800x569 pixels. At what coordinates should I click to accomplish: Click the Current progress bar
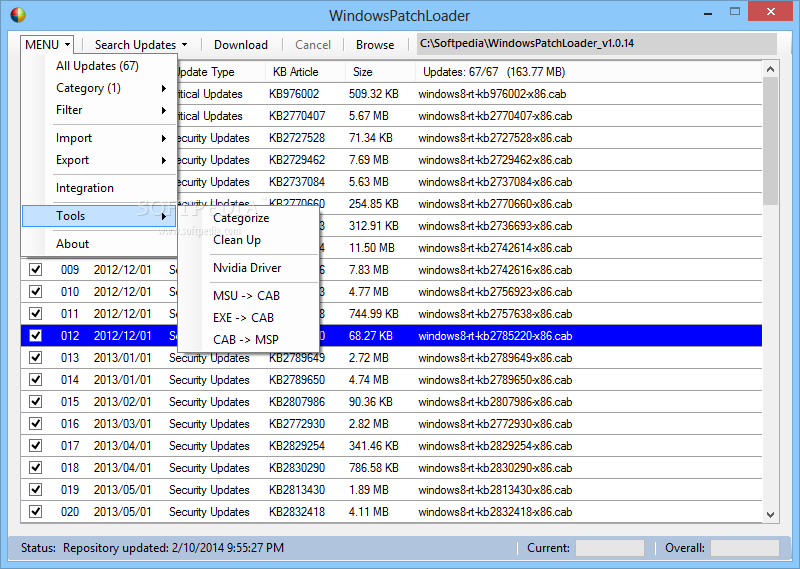(610, 548)
